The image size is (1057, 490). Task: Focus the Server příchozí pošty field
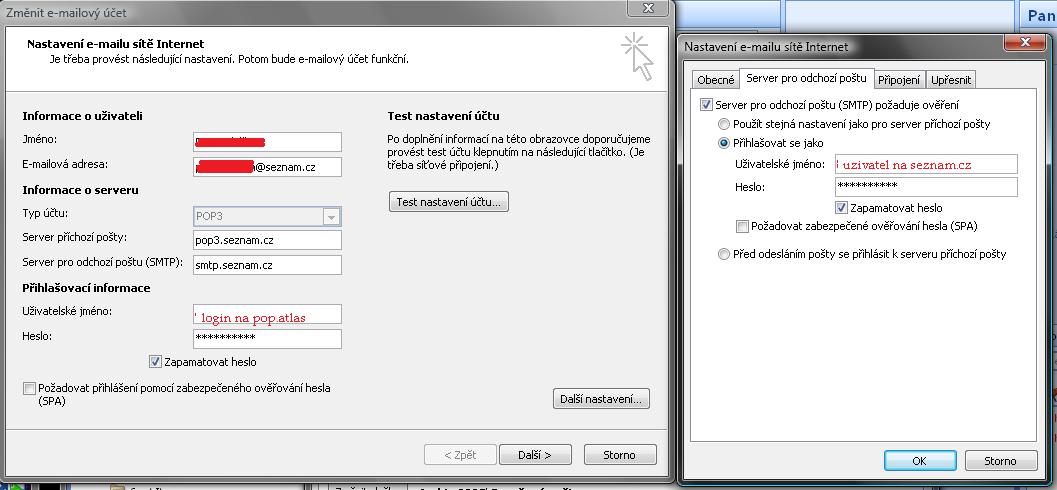click(267, 240)
